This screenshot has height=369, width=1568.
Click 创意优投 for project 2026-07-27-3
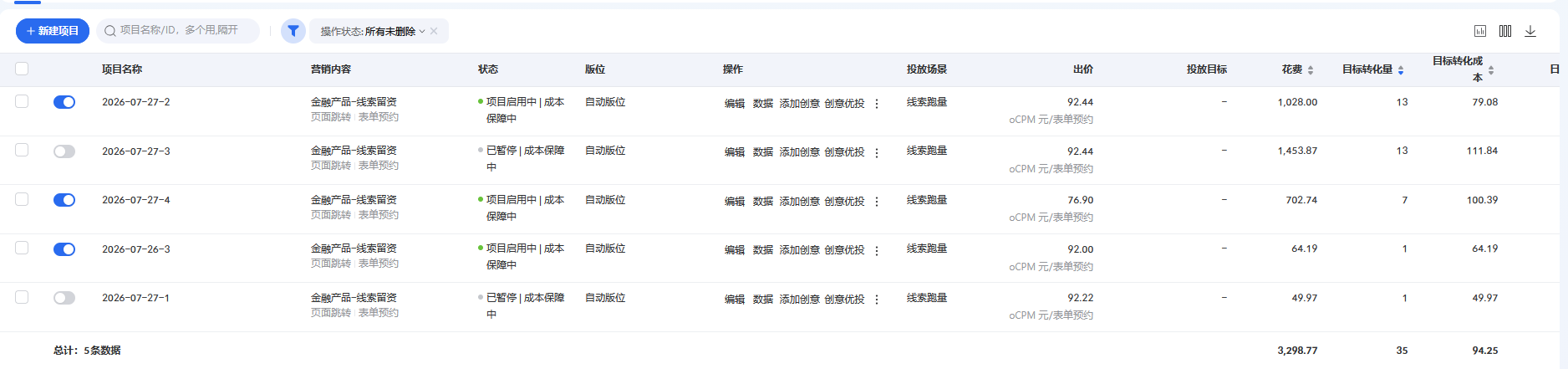click(845, 152)
